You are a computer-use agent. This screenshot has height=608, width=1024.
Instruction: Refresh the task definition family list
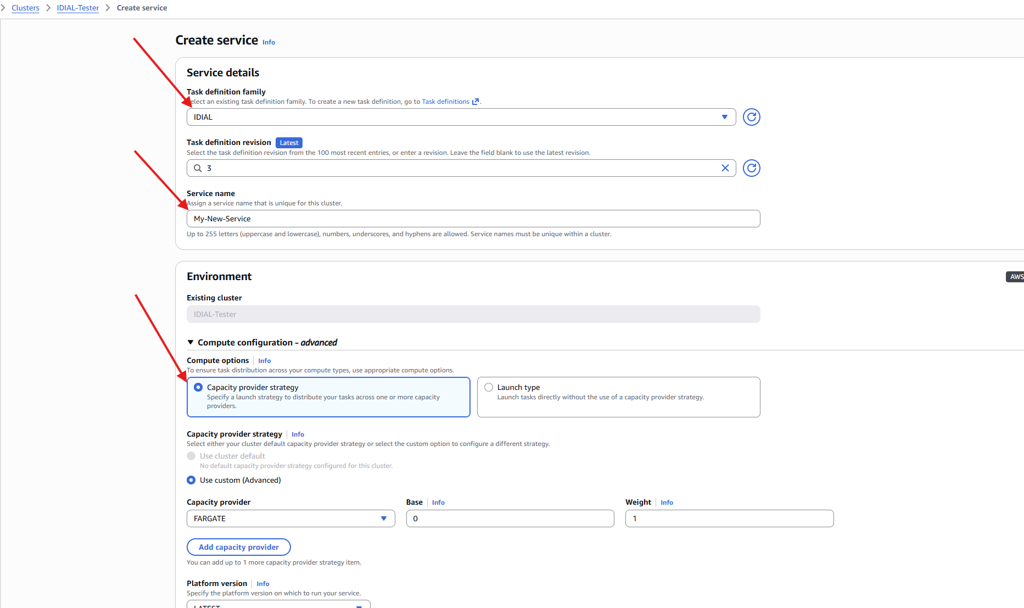pos(751,117)
